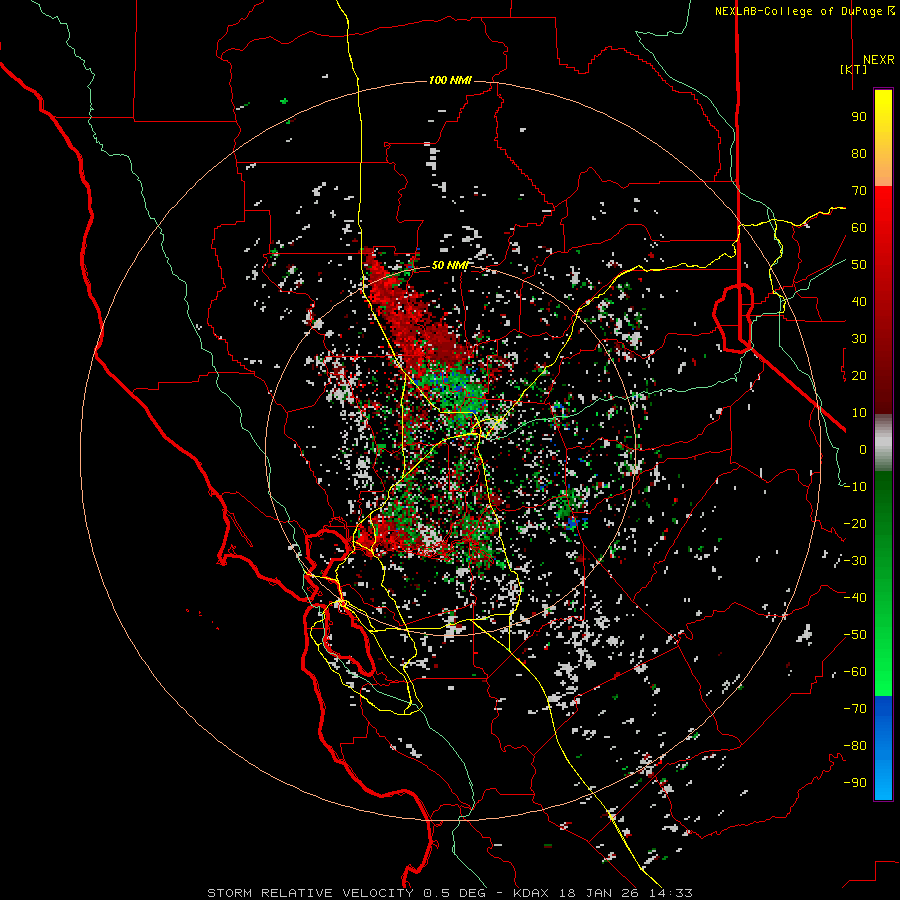Click the 30 value on the velocity scale
This screenshot has width=900, height=900.
tap(859, 339)
